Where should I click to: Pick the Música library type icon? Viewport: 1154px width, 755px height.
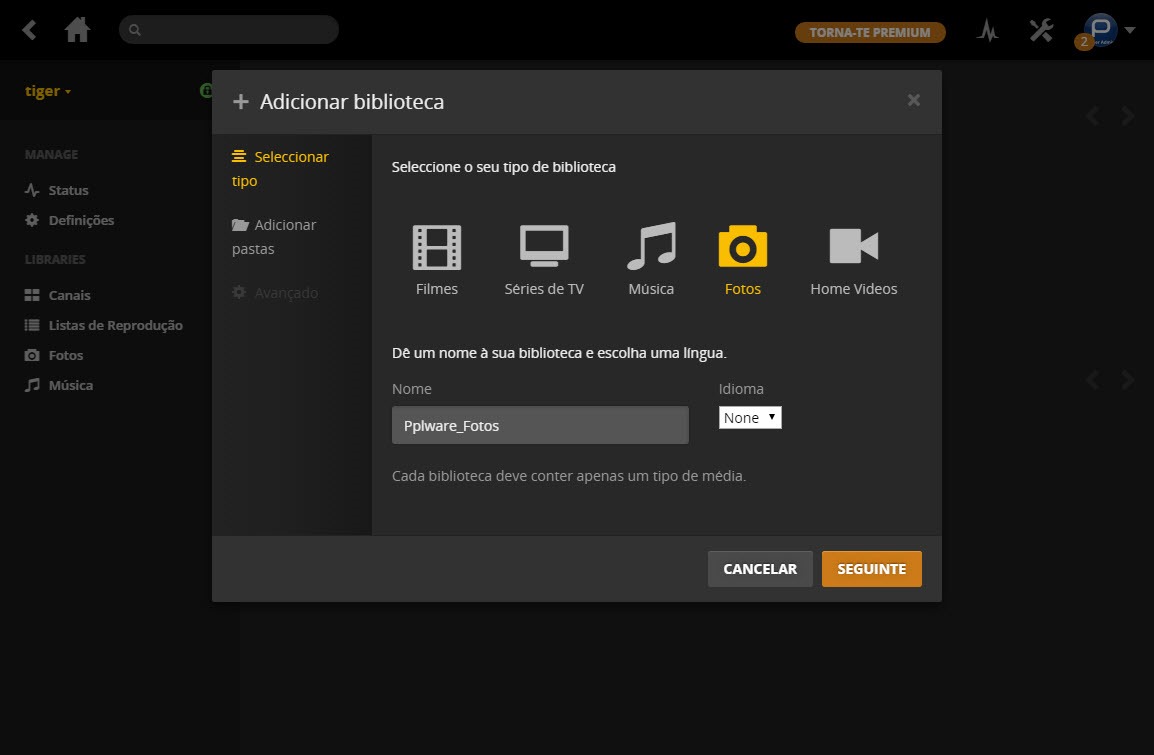[x=651, y=248]
